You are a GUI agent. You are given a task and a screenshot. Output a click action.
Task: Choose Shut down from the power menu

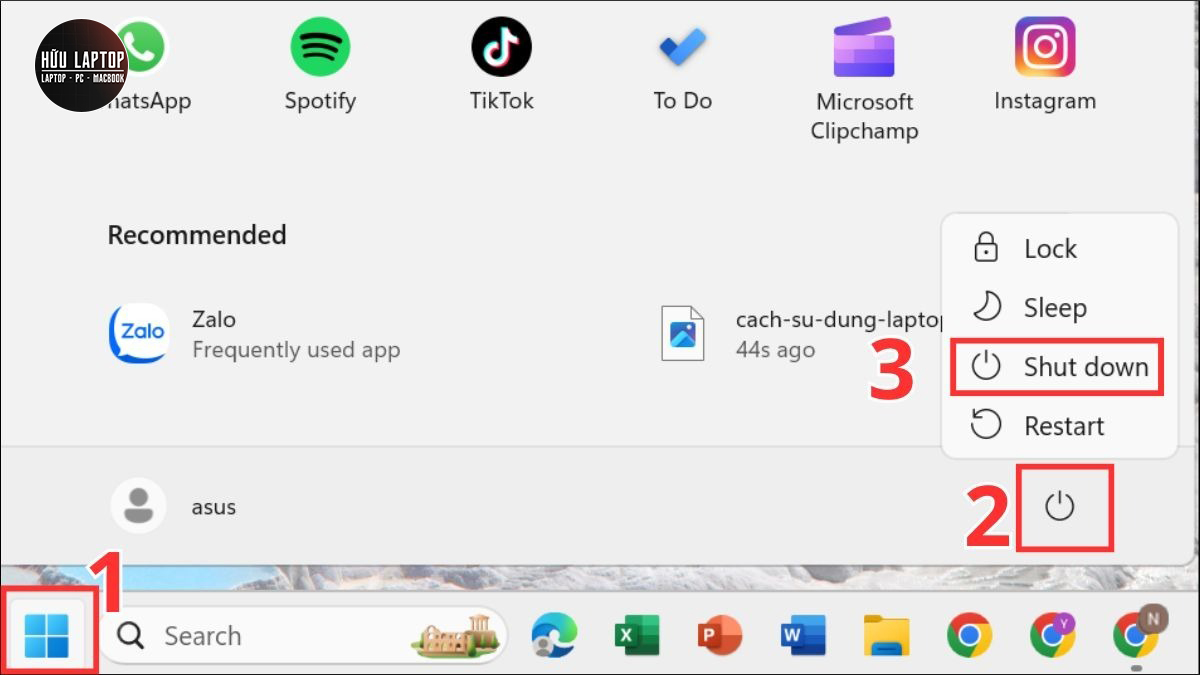point(1058,367)
